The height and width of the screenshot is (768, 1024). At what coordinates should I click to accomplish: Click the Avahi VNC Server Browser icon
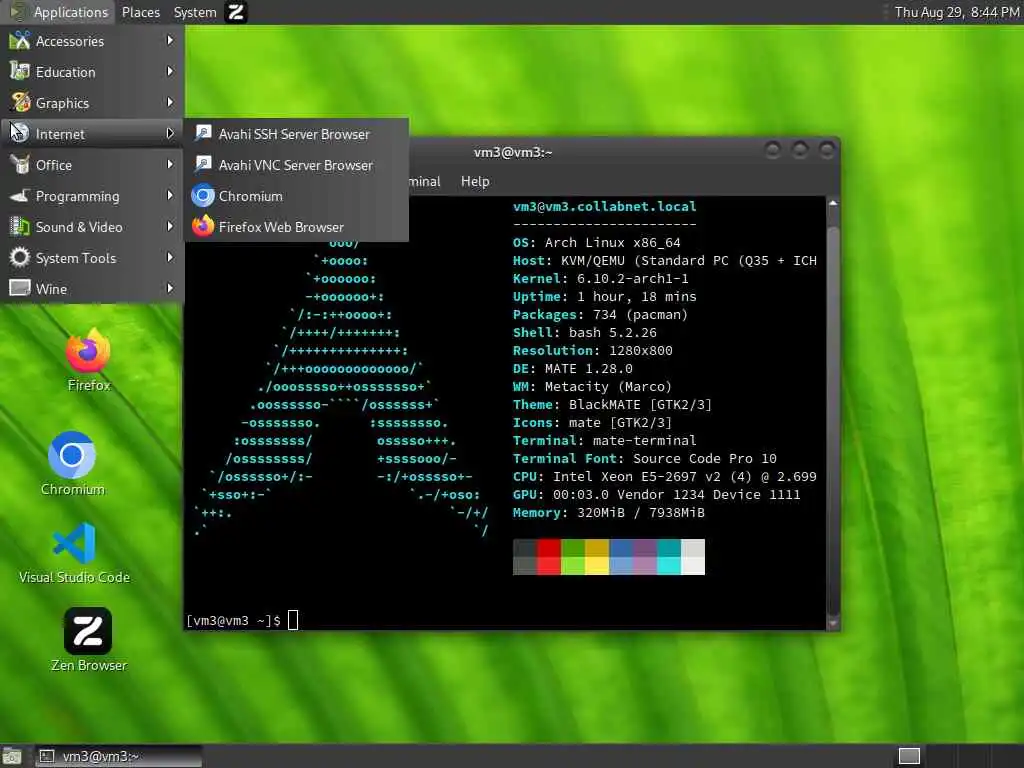pyautogui.click(x=203, y=165)
